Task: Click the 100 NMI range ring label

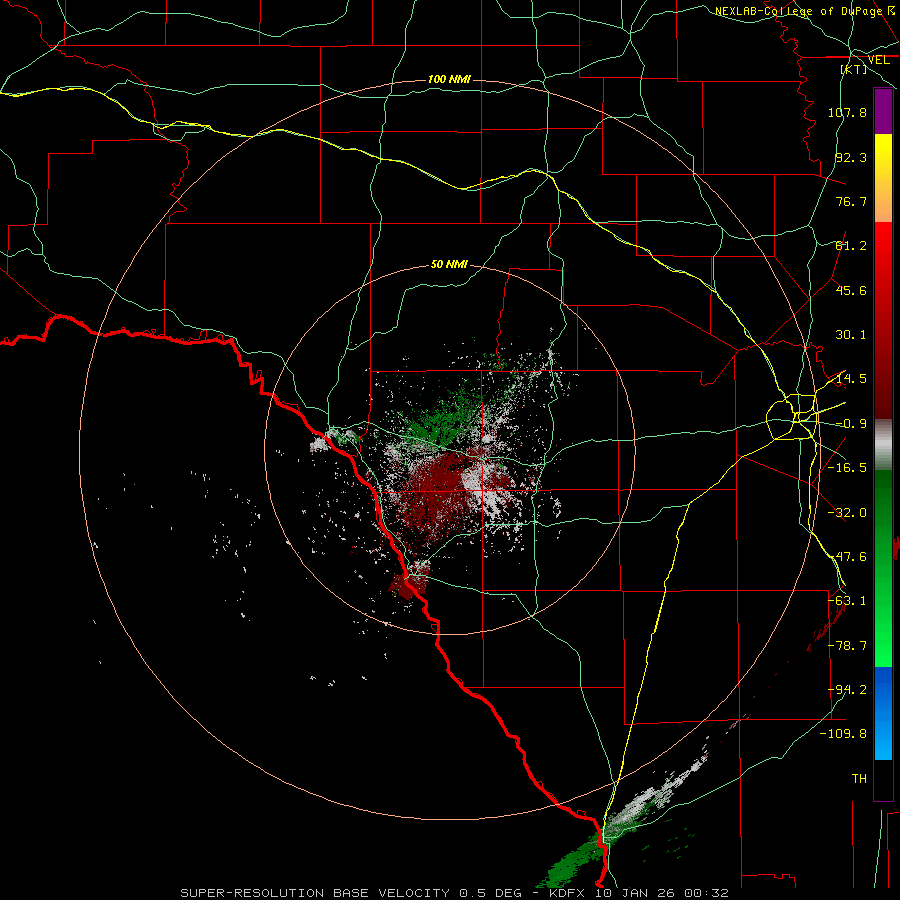Action: point(449,79)
